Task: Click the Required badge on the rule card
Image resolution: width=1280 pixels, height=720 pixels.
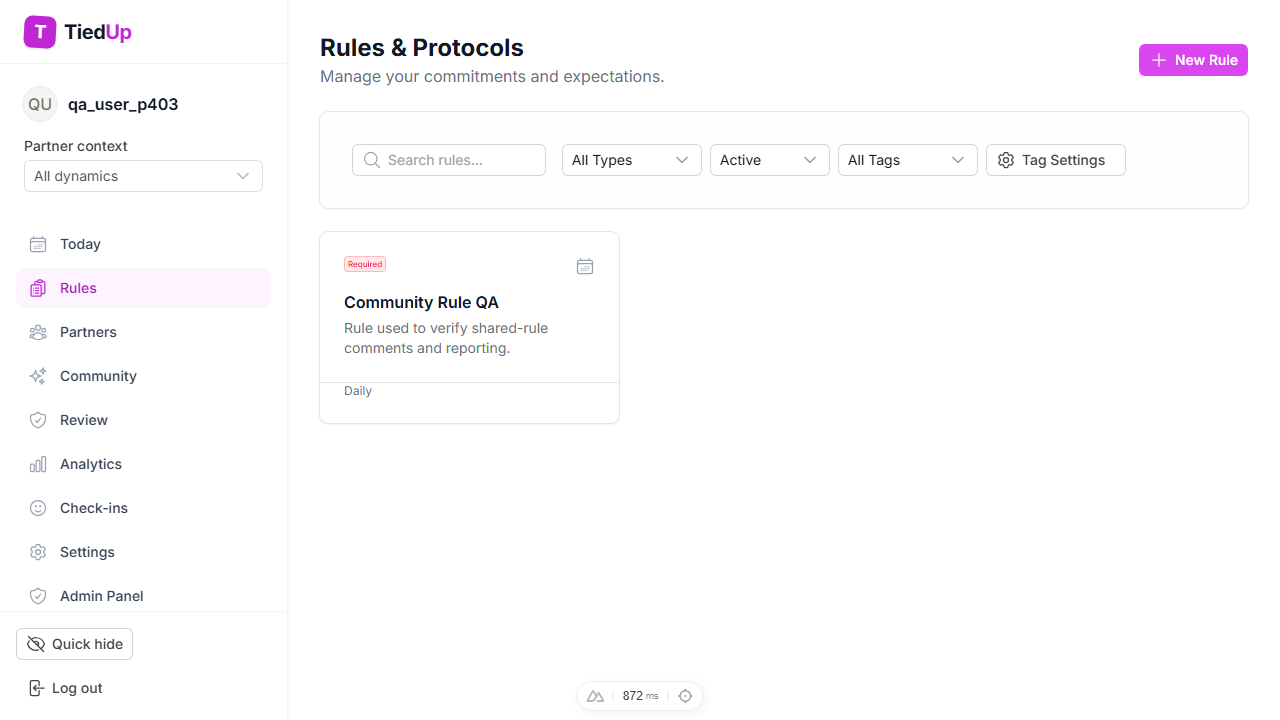Action: (364, 264)
